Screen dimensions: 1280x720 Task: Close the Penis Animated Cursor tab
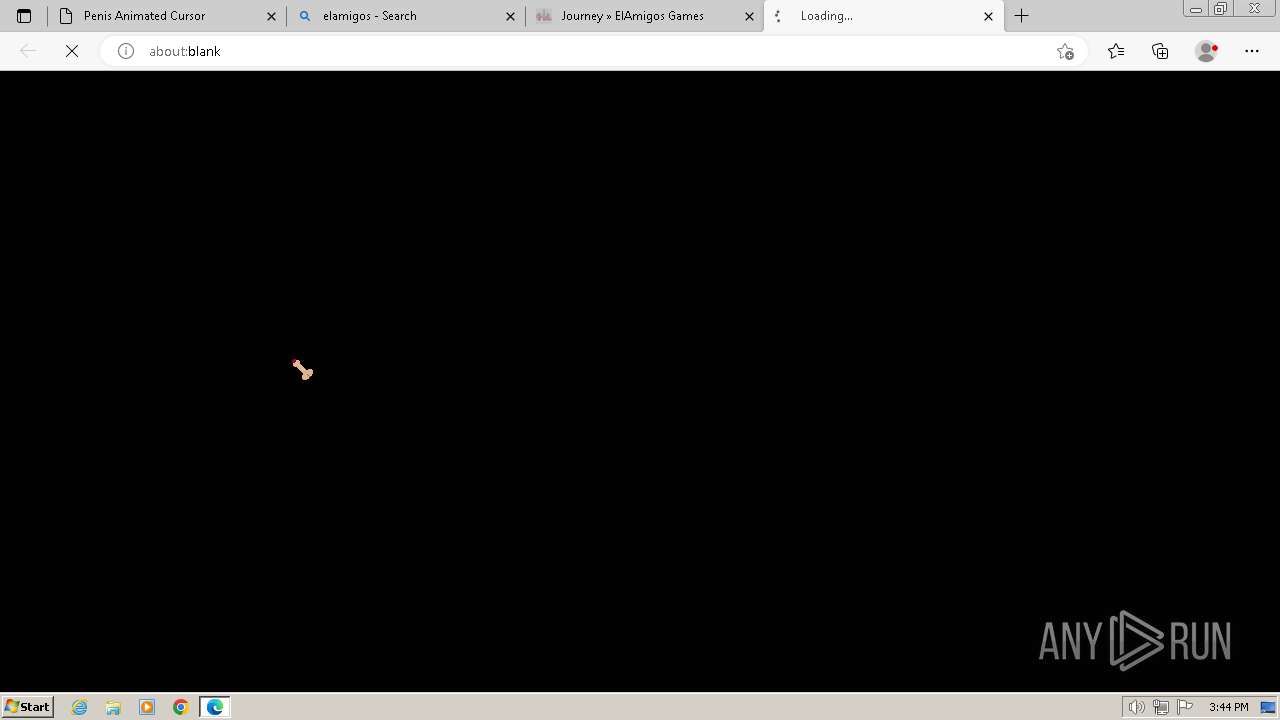click(x=272, y=16)
